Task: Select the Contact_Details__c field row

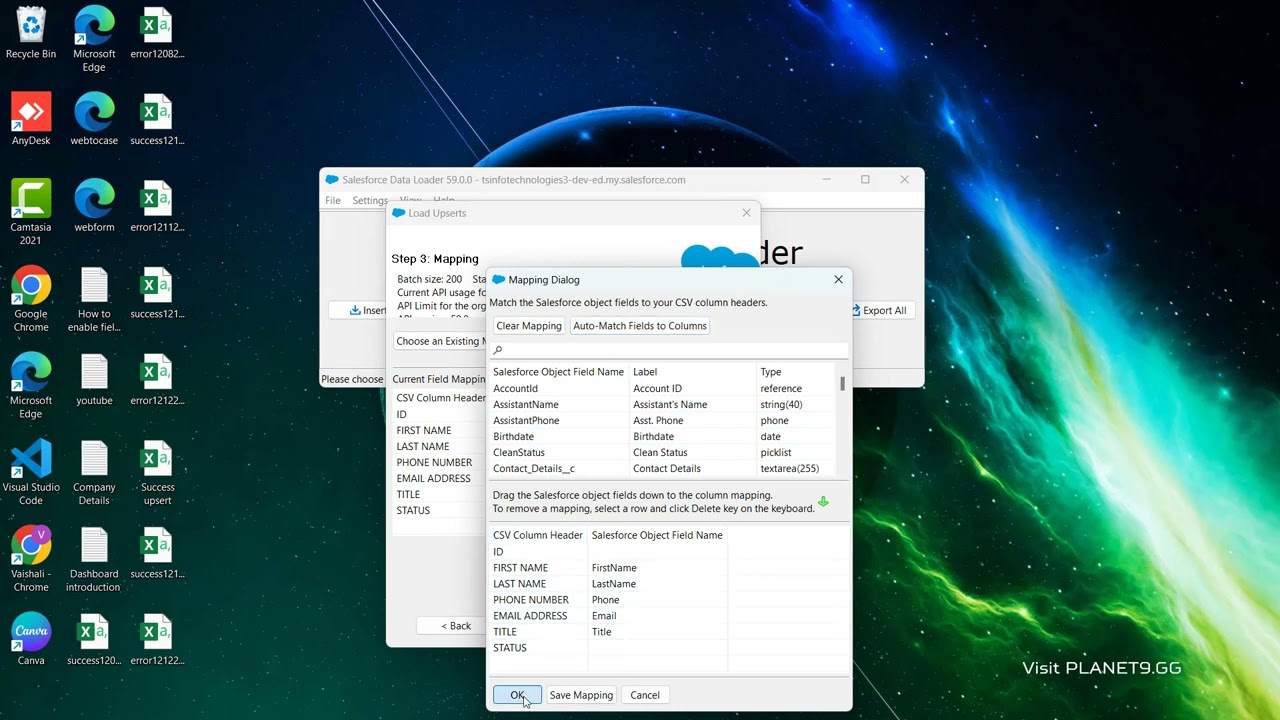Action: pyautogui.click(x=662, y=468)
